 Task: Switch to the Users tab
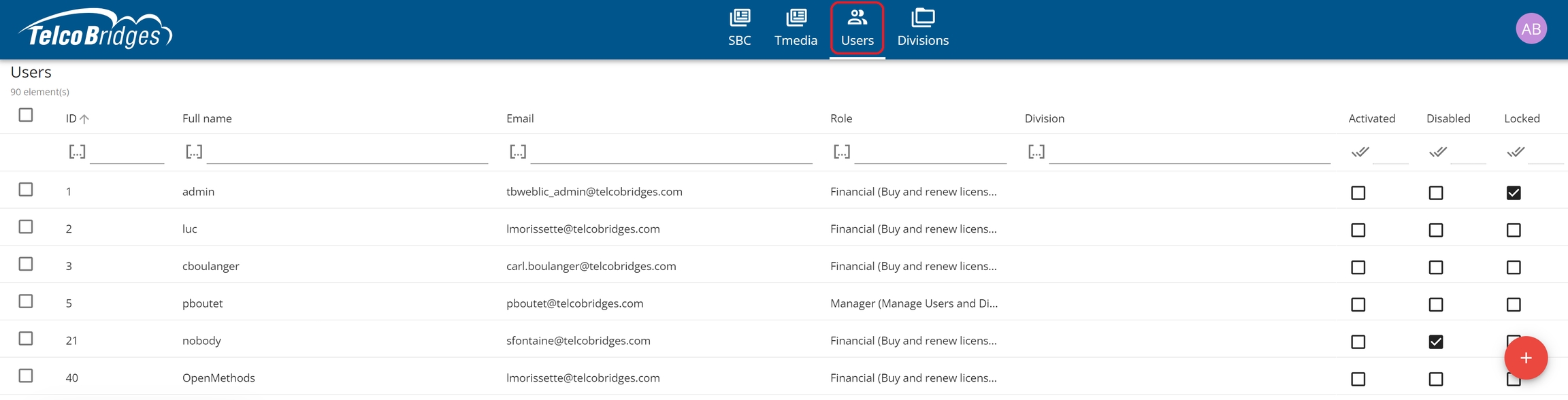[857, 29]
